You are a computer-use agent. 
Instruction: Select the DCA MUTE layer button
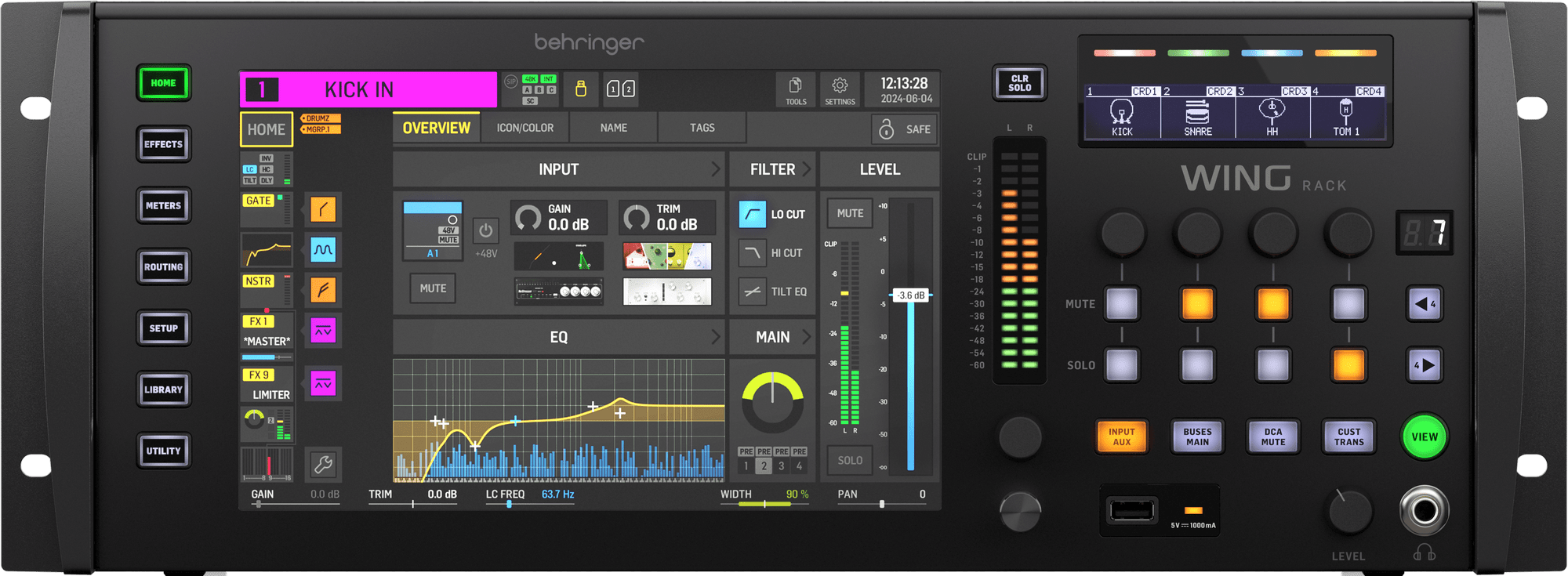pyautogui.click(x=1273, y=437)
